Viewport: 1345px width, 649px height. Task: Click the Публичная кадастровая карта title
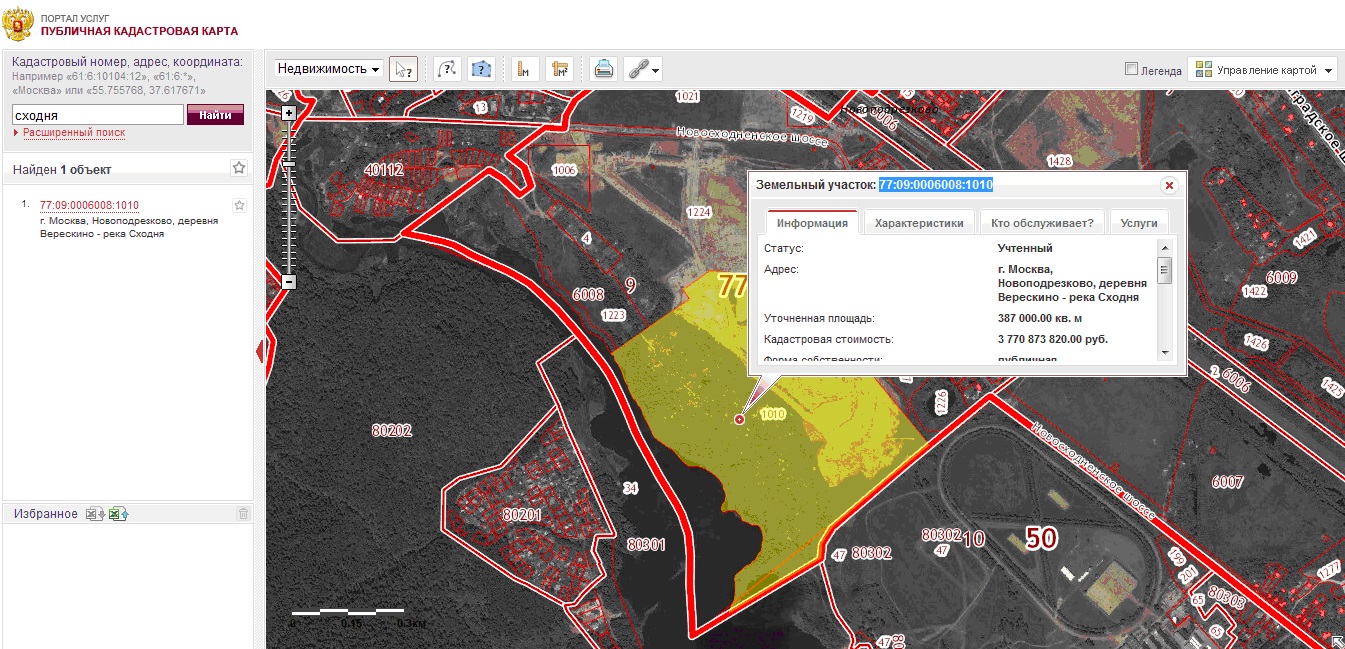(x=140, y=31)
